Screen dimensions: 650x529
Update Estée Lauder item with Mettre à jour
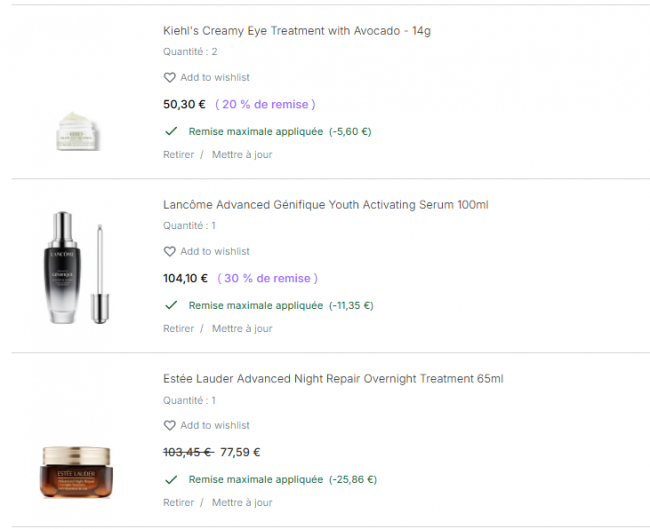[x=242, y=502]
